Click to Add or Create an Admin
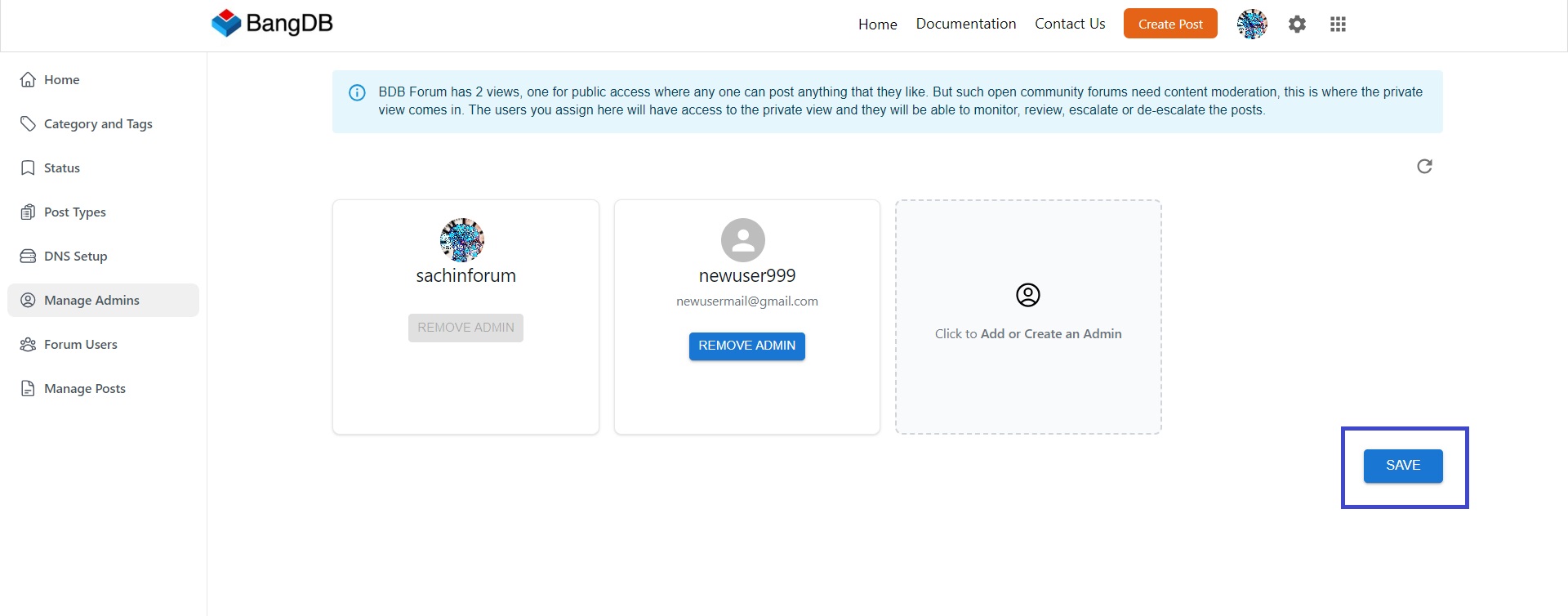Image resolution: width=1568 pixels, height=616 pixels. pyautogui.click(x=1028, y=317)
